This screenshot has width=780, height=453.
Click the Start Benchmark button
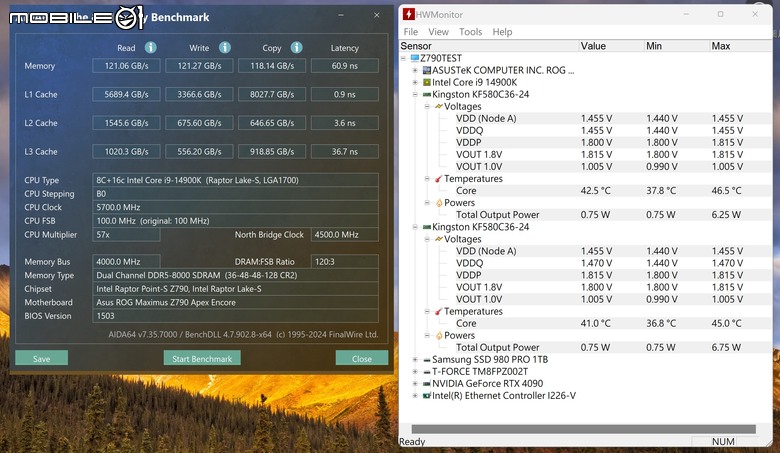pos(202,358)
